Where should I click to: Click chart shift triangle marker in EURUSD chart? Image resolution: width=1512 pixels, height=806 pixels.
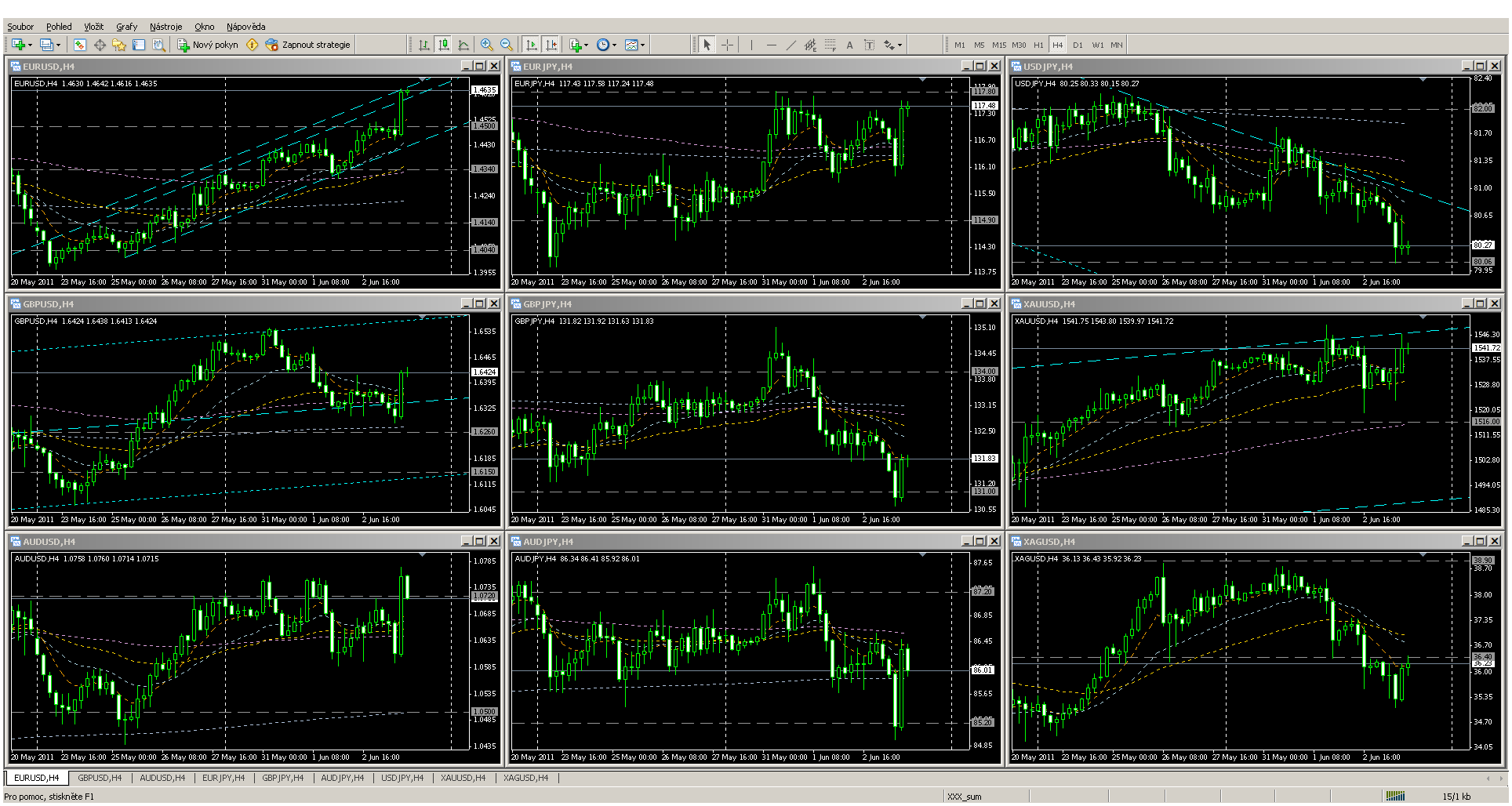coord(423,80)
